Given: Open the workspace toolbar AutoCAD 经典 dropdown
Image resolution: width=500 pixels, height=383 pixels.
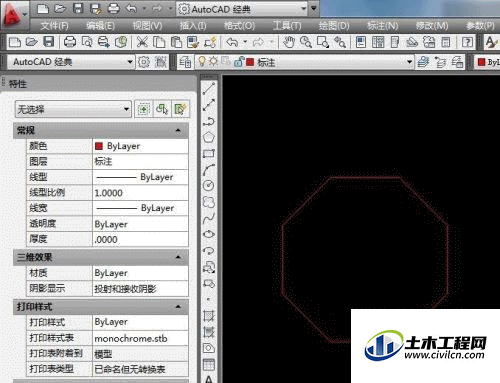Looking at the screenshot, I should coord(72,62).
